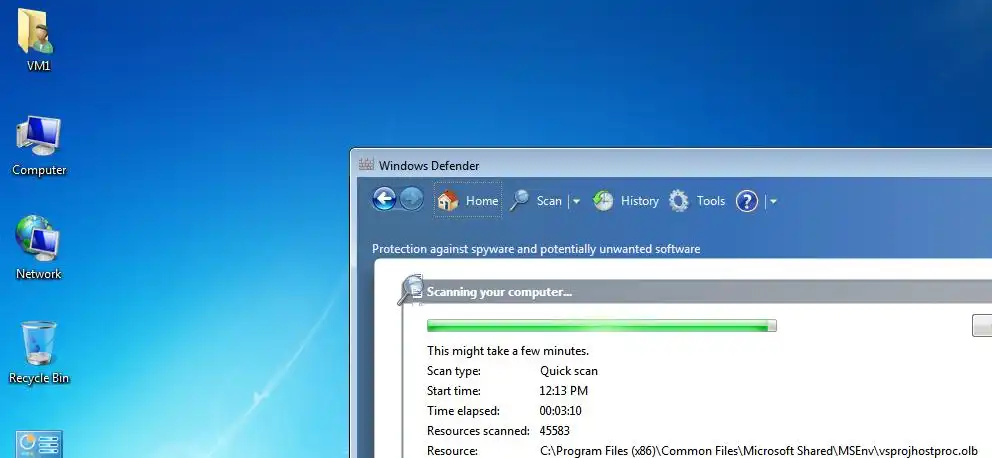Click the vsprojhostproc.olb resource path
This screenshot has height=458, width=992.
tap(759, 451)
